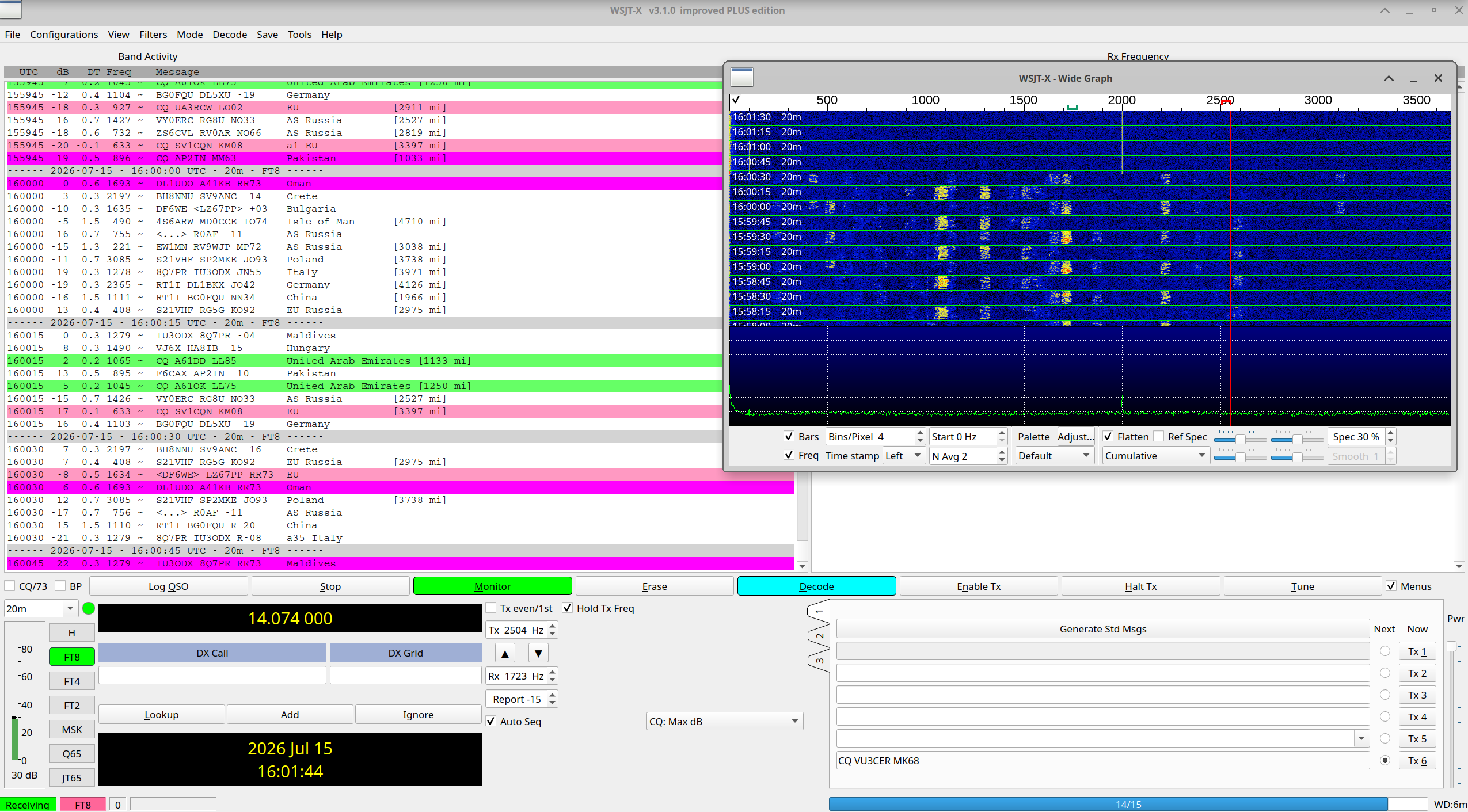
Task: Enable the Tx even/1st checkbox
Action: [491, 608]
